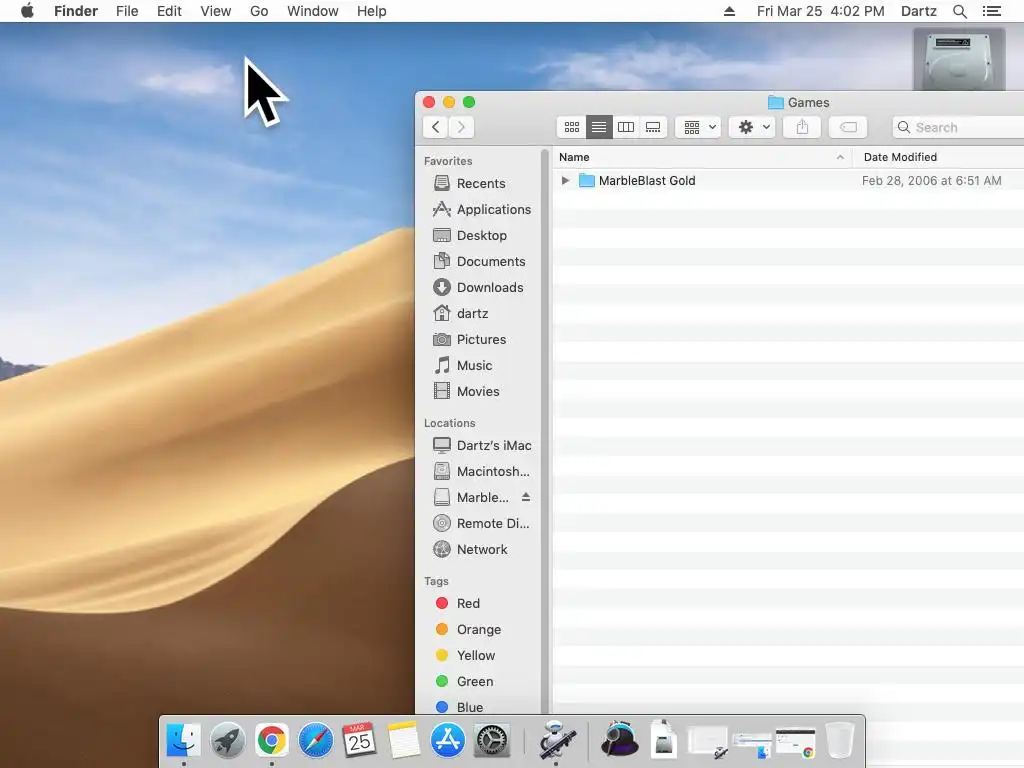Switch Finder to list view
Image resolution: width=1024 pixels, height=768 pixels.
pos(599,127)
